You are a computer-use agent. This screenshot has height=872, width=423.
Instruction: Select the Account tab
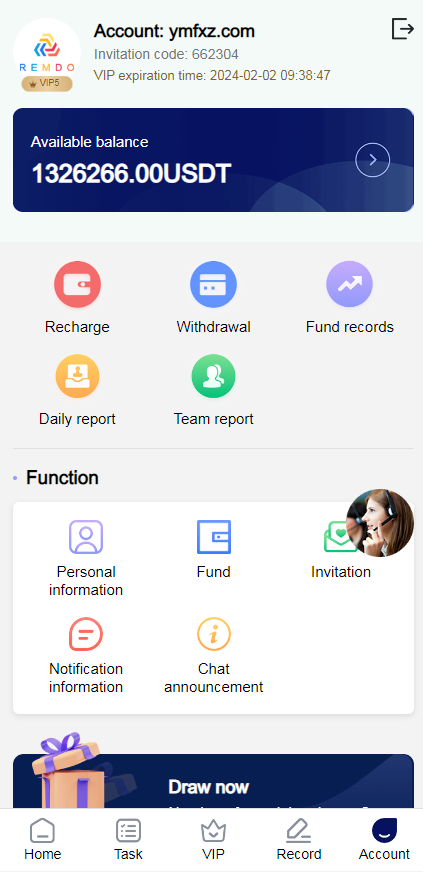tap(384, 840)
